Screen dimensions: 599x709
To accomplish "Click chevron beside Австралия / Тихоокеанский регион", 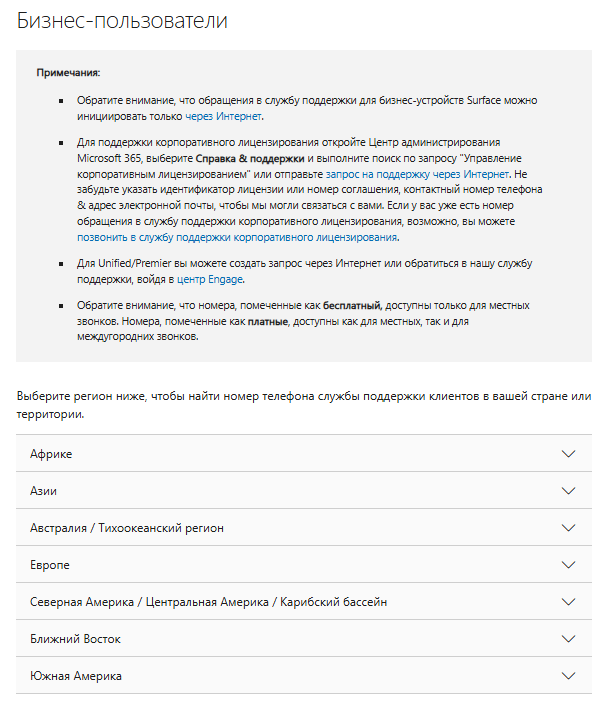I will click(568, 528).
